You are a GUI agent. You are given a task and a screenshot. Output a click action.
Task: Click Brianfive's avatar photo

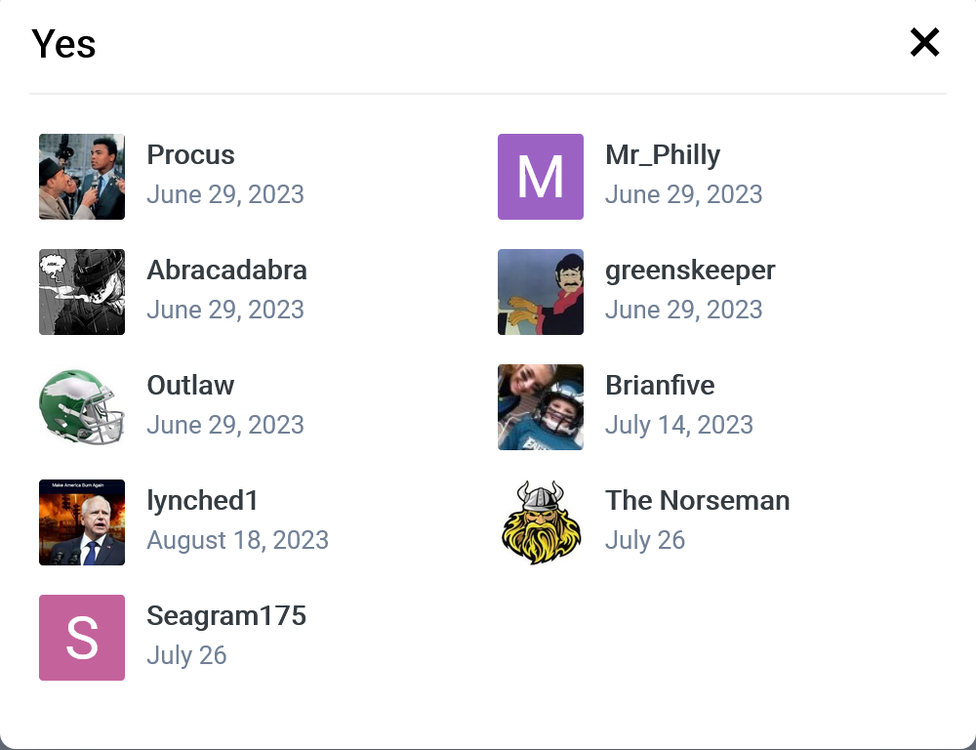tap(541, 407)
